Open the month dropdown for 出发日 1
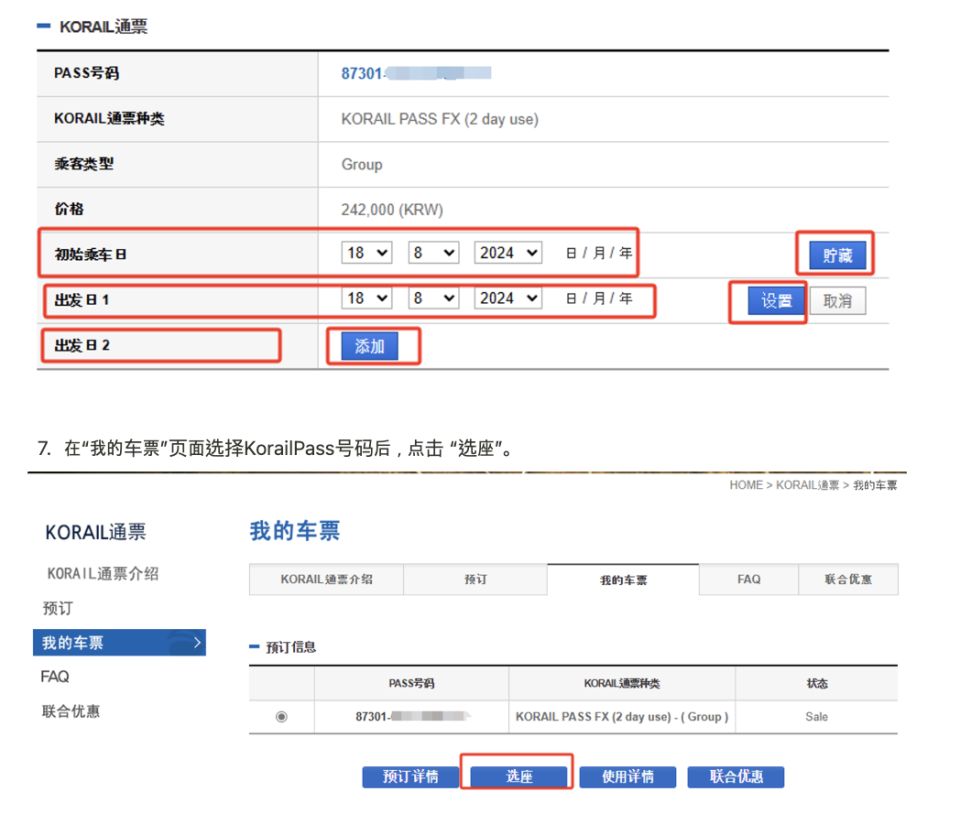960x824 pixels. tap(433, 298)
